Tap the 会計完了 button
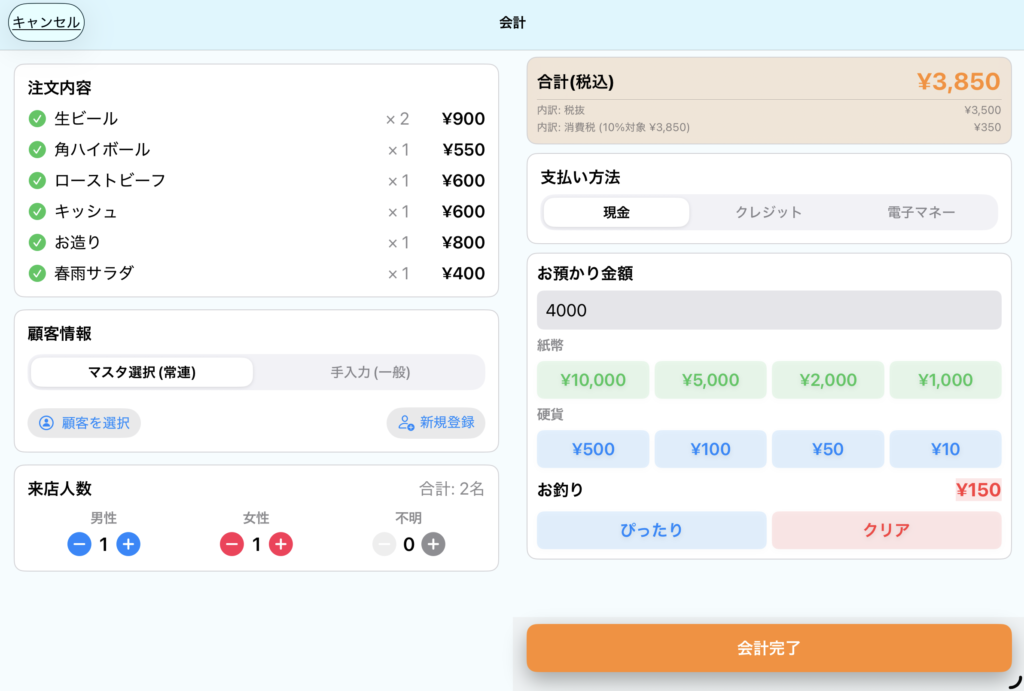1024x691 pixels. [768, 648]
